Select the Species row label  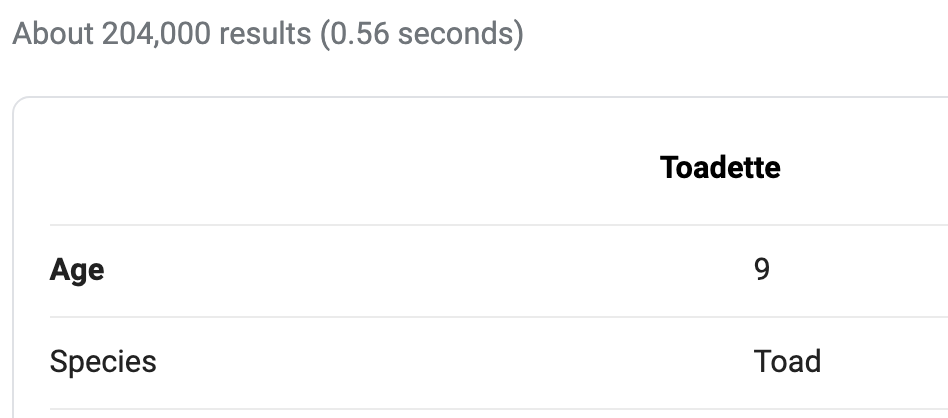pos(103,362)
